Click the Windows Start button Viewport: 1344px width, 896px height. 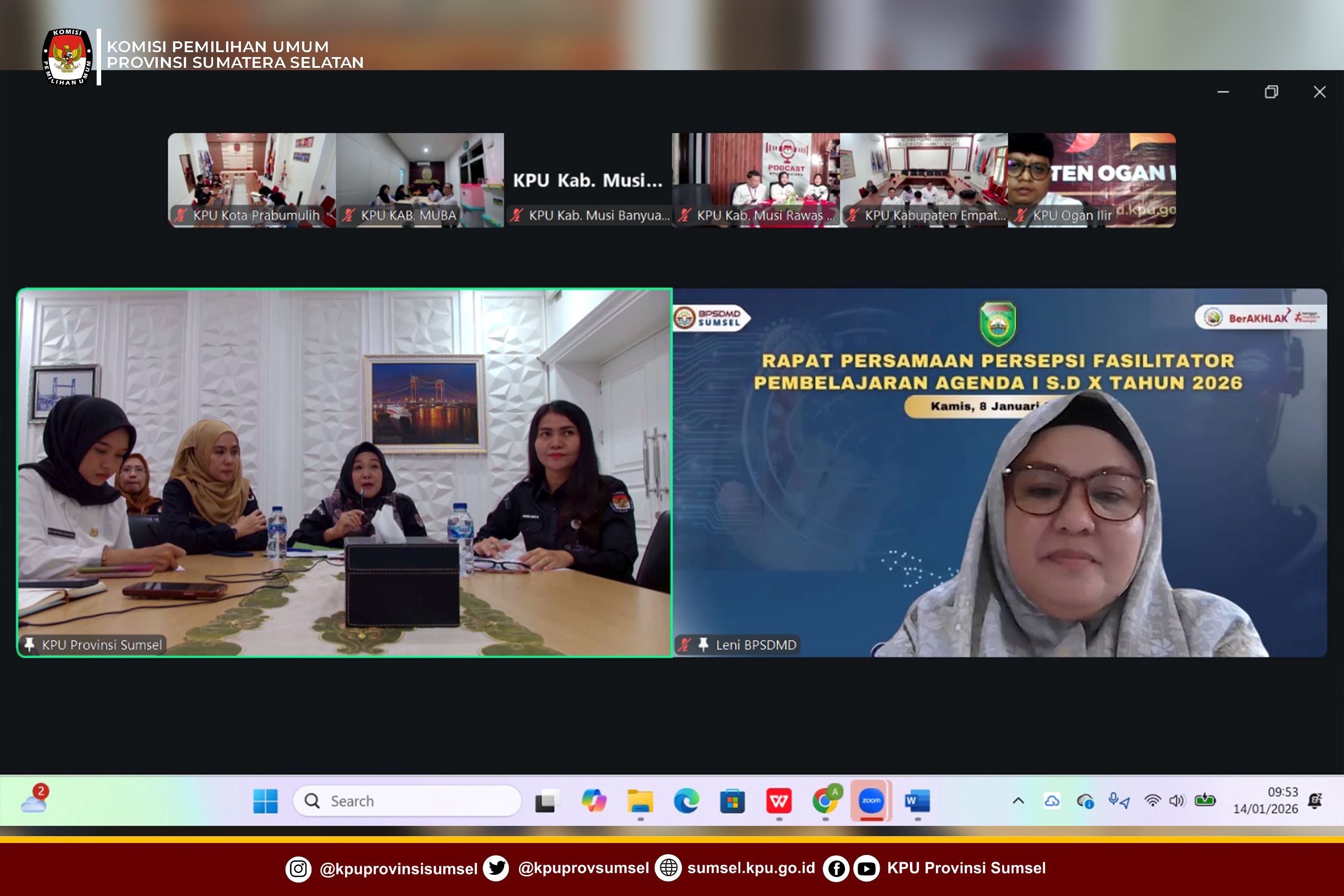[x=265, y=801]
